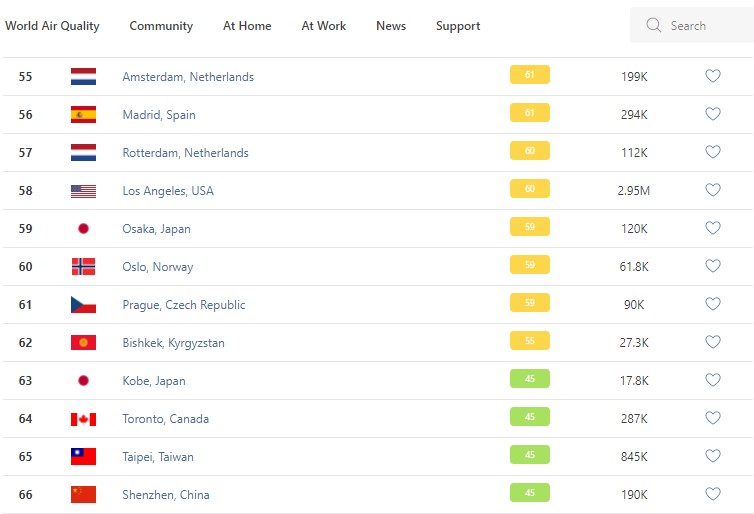754x514 pixels.
Task: Favorite Amsterdam with the heart icon
Action: click(713, 76)
